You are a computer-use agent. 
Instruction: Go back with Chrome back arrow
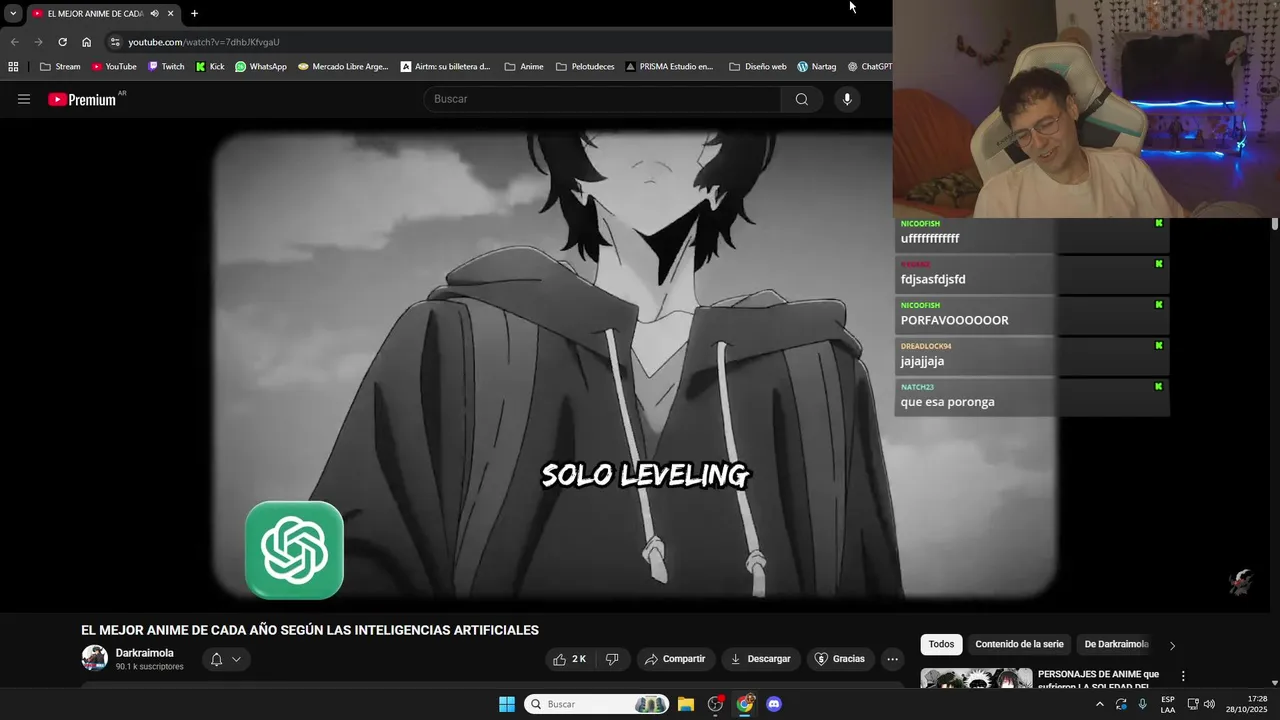pos(14,42)
